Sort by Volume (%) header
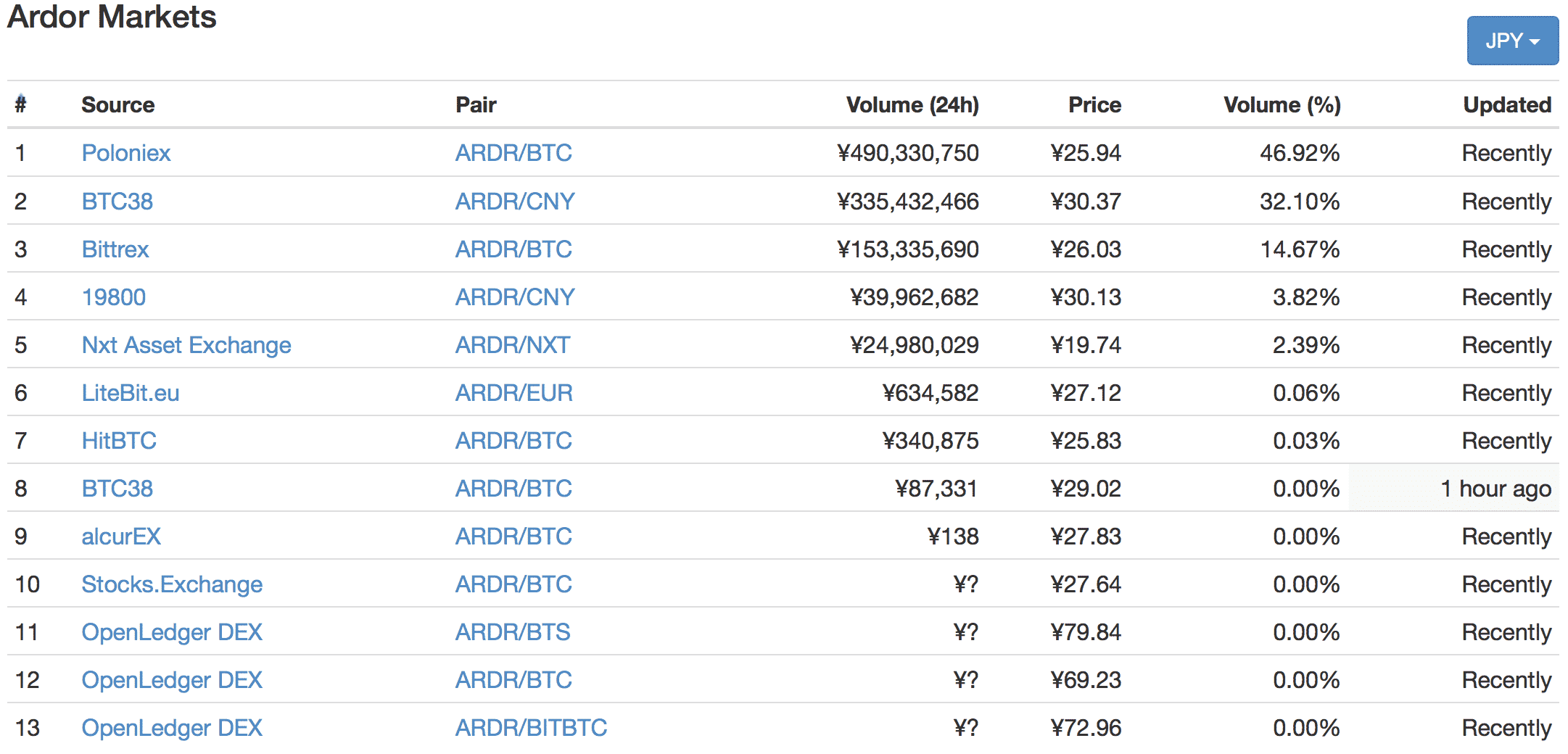The width and height of the screenshot is (1568, 754). (x=1282, y=104)
